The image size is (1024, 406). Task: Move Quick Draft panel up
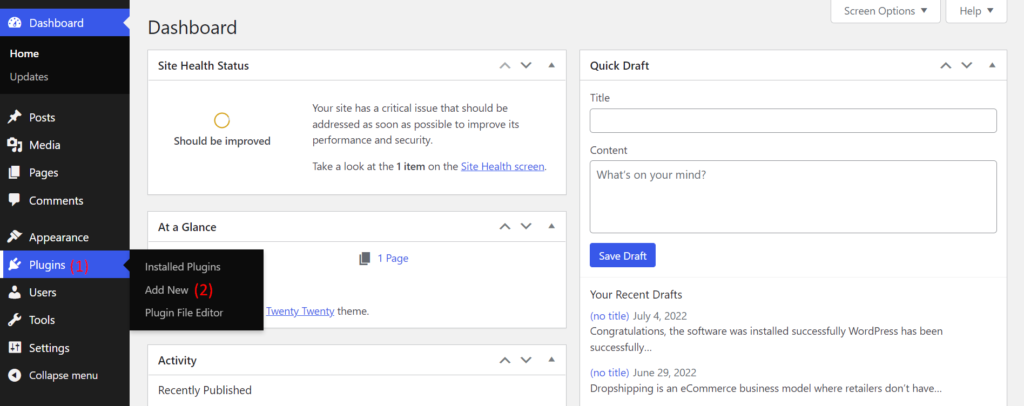pos(945,65)
